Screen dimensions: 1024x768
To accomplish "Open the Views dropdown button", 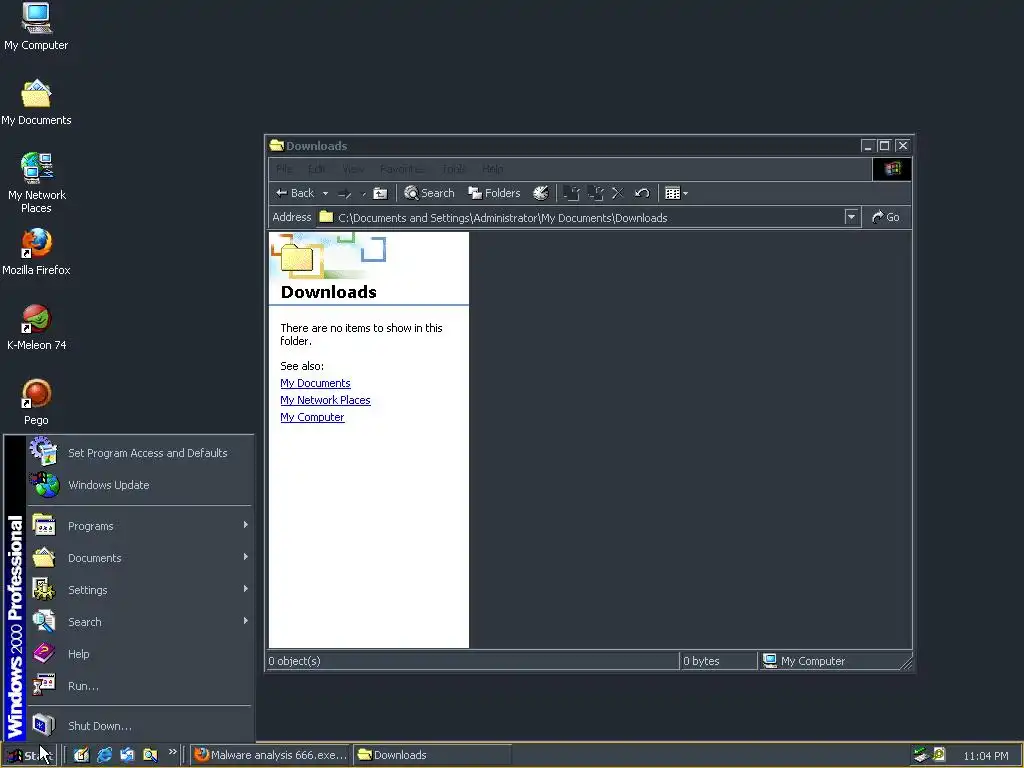I will (x=676, y=193).
